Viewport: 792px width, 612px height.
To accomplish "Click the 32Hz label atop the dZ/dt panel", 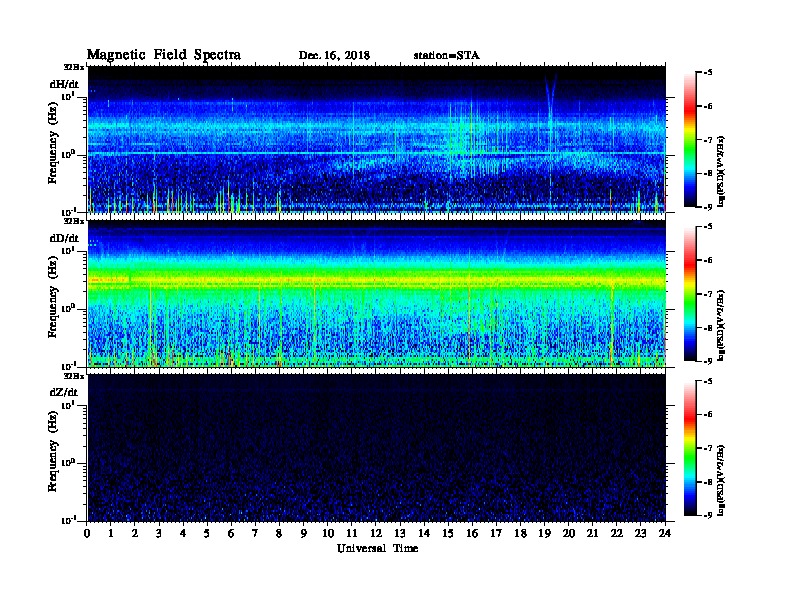I will [73, 376].
